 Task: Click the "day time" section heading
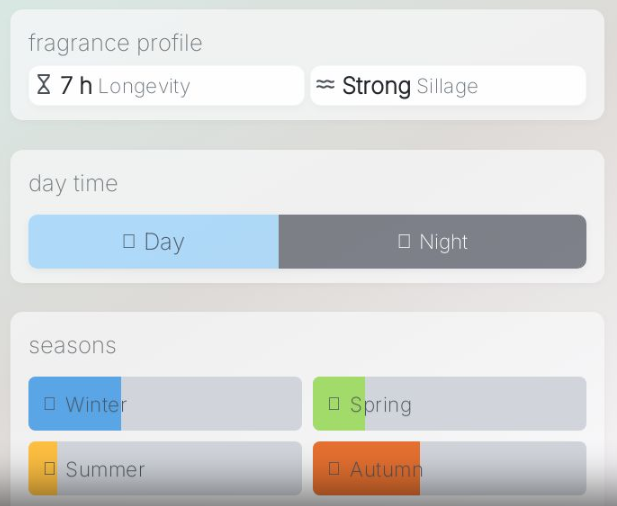73,183
